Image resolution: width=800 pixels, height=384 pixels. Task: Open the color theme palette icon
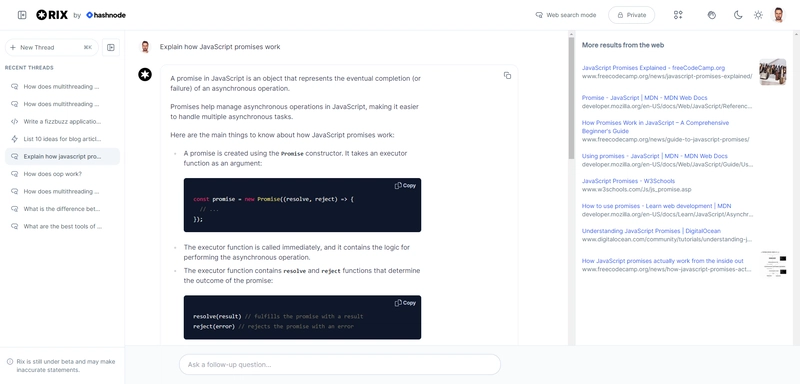point(712,15)
